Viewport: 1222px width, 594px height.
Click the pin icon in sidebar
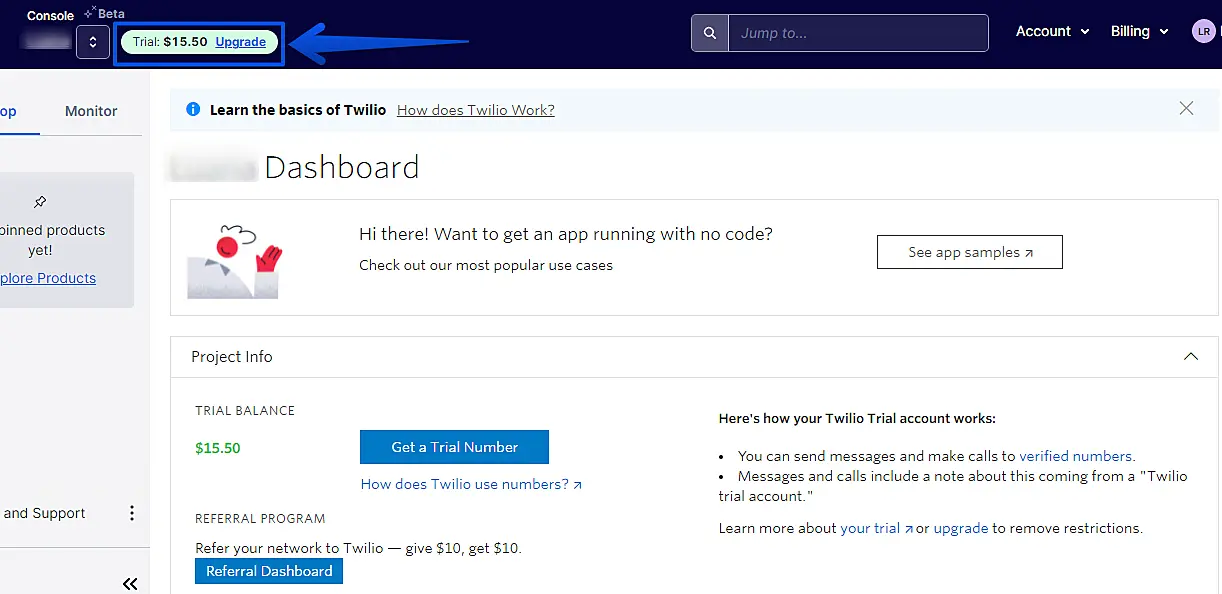pyautogui.click(x=40, y=202)
